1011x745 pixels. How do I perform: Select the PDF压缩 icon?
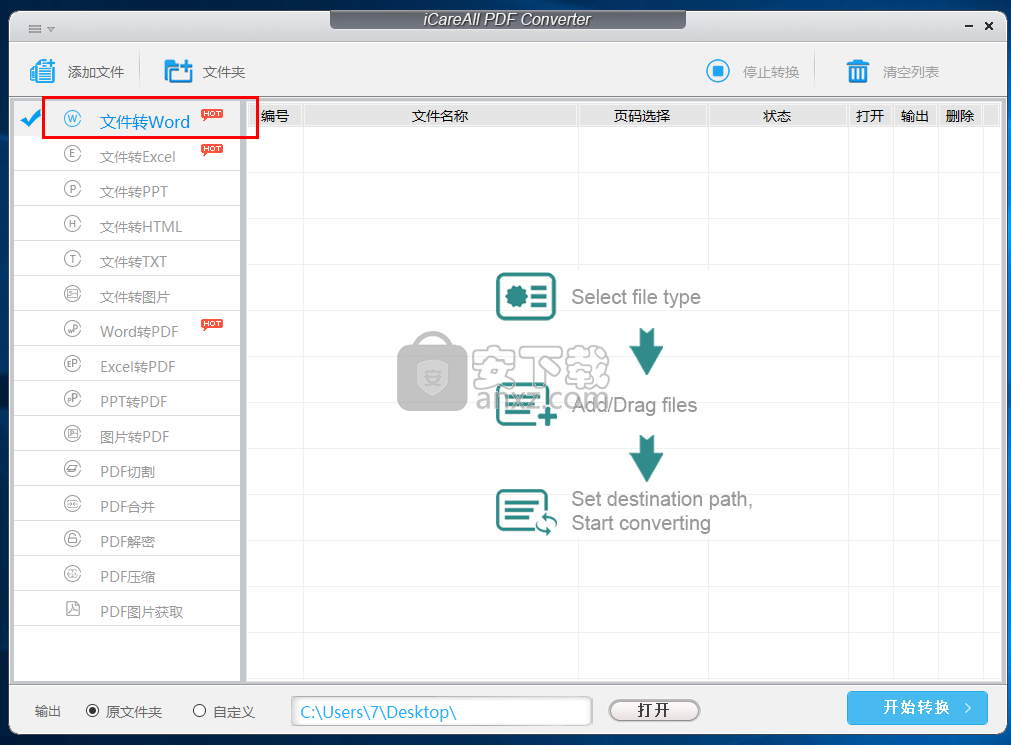72,573
